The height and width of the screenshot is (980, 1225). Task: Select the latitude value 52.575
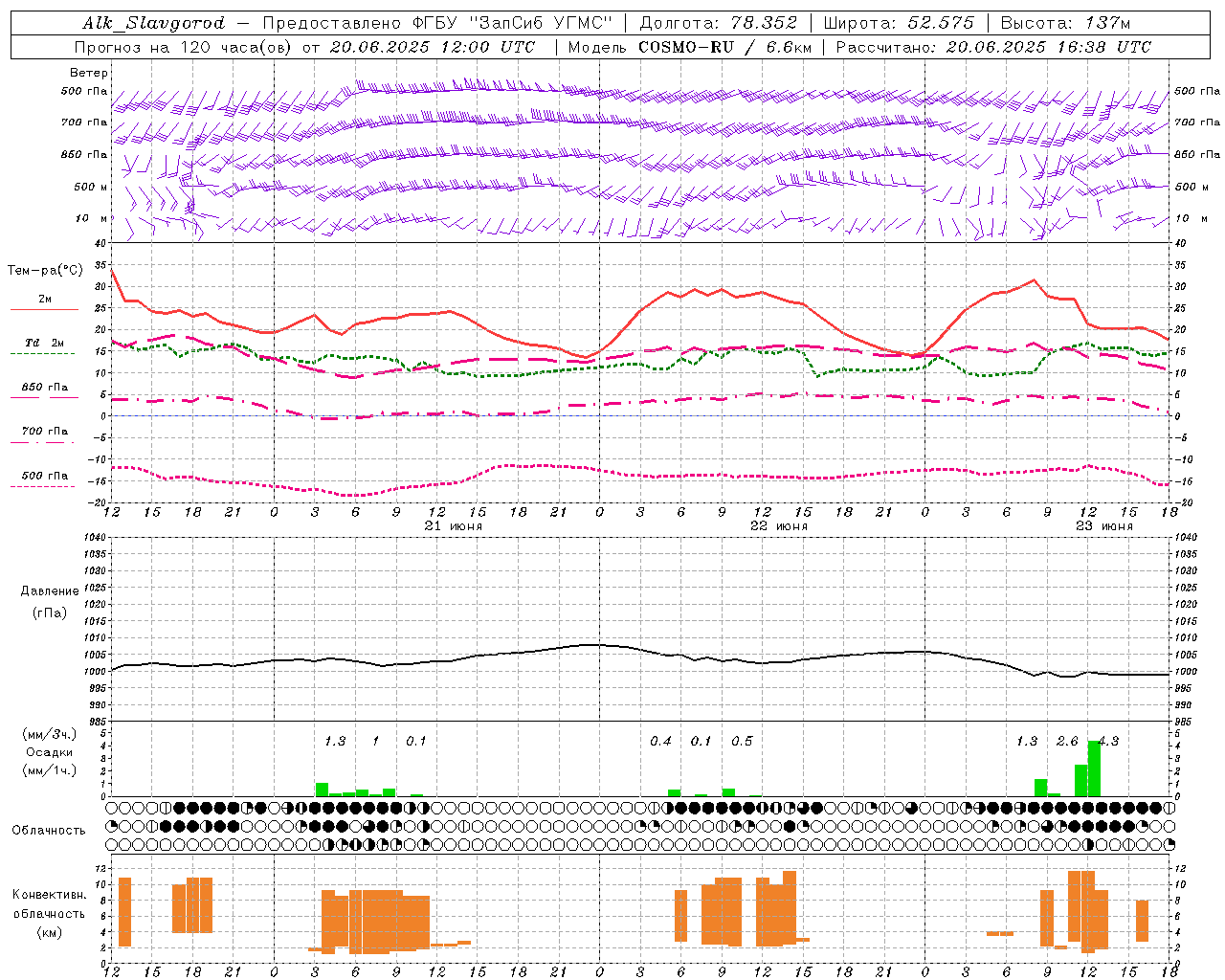942,23
